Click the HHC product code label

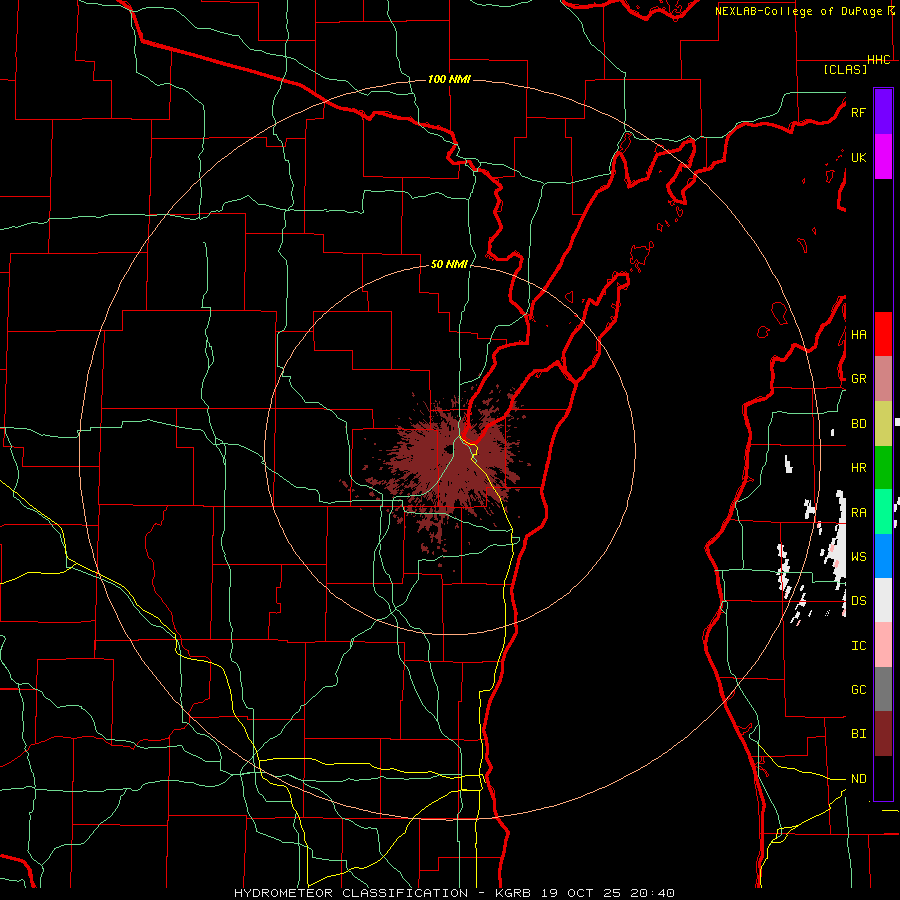(878, 60)
